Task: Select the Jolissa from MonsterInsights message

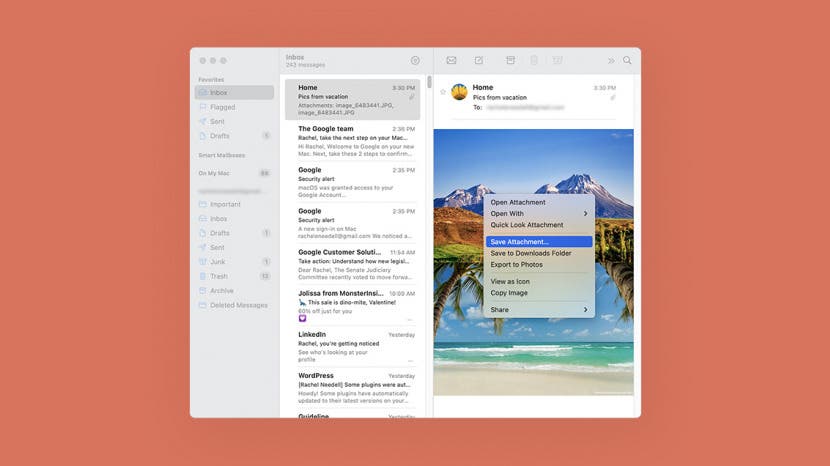Action: tap(353, 306)
